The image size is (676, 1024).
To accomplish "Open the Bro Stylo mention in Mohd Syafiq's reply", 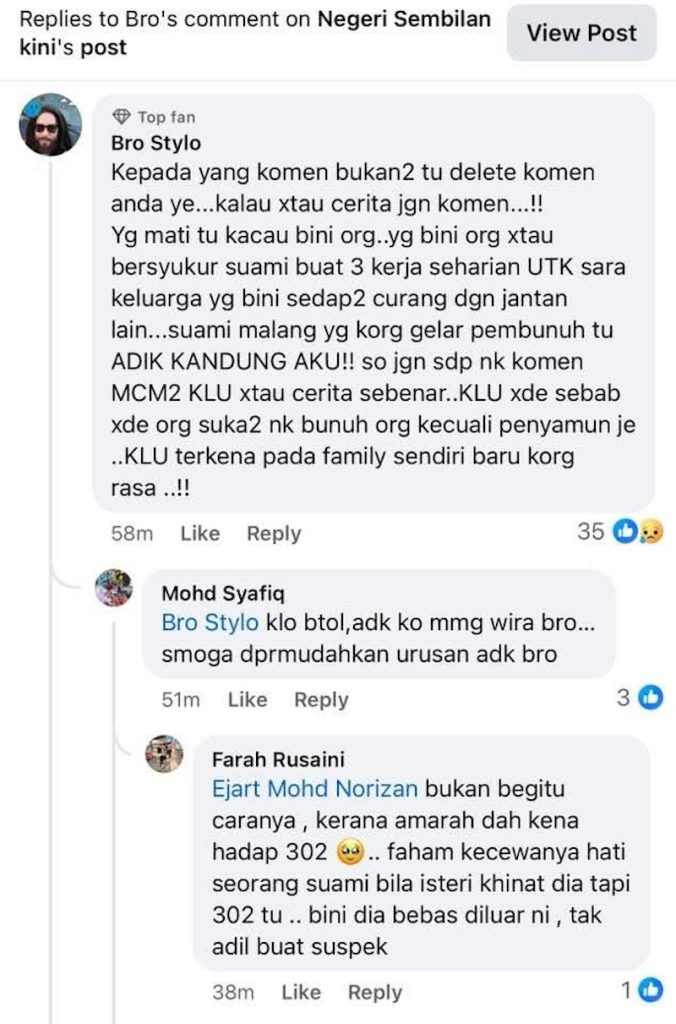I will tap(210, 622).
